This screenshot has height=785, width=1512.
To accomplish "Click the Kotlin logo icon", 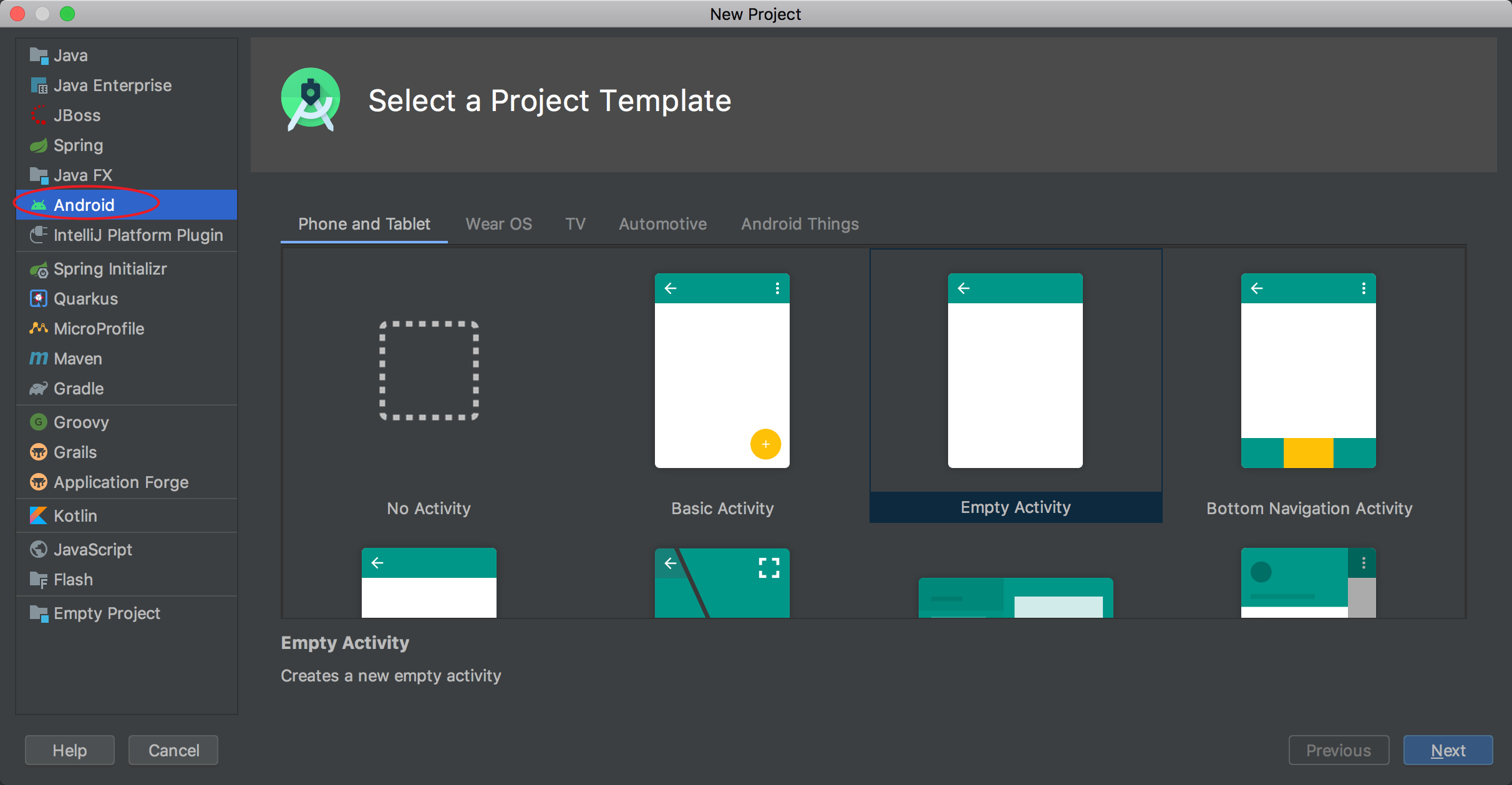I will click(39, 516).
